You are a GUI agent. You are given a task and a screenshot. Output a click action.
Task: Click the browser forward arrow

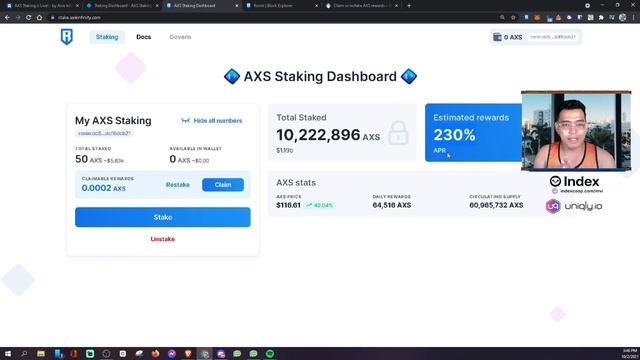point(18,18)
